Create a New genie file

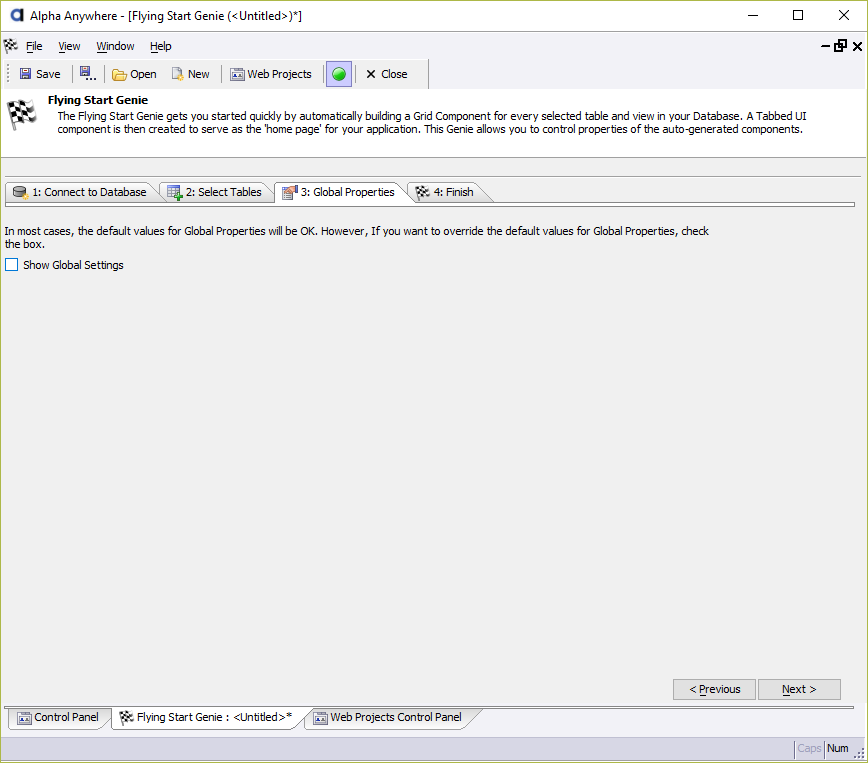(190, 74)
